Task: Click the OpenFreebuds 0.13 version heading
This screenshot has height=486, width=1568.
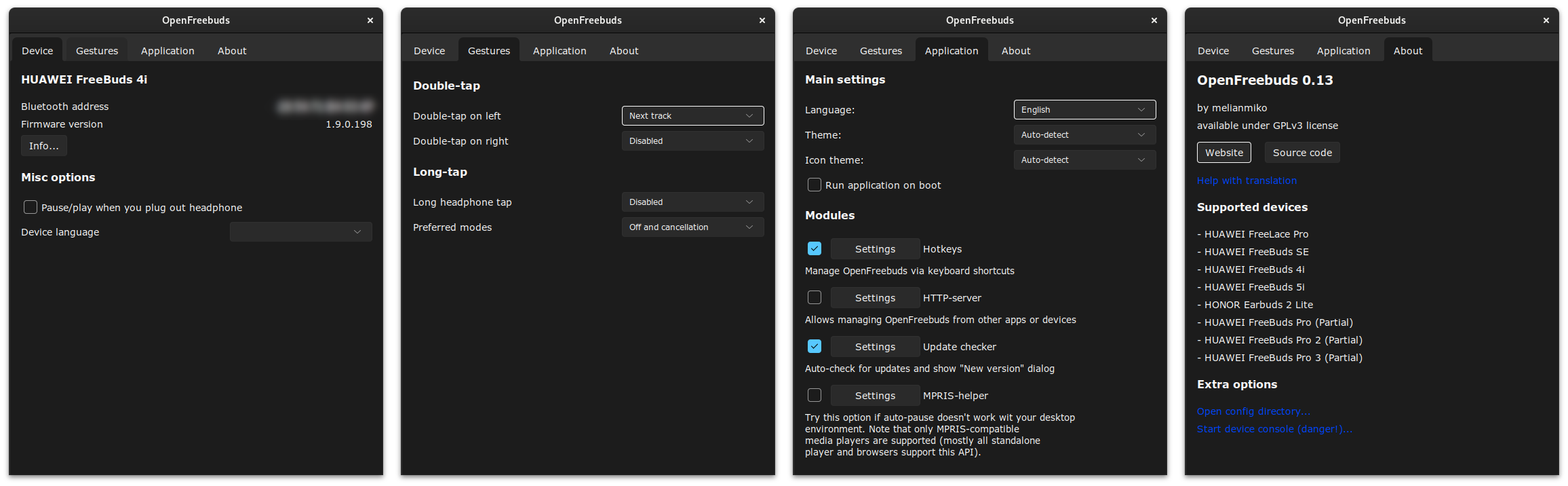Action: pos(1265,80)
